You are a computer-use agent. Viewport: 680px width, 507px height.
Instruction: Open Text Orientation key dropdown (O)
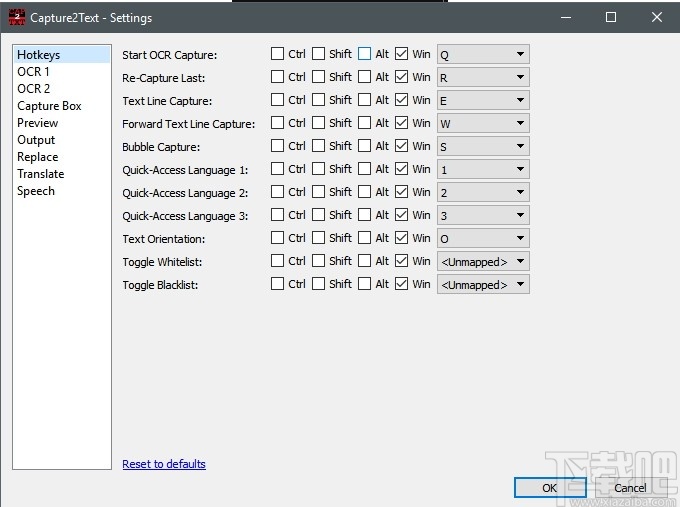pos(483,238)
